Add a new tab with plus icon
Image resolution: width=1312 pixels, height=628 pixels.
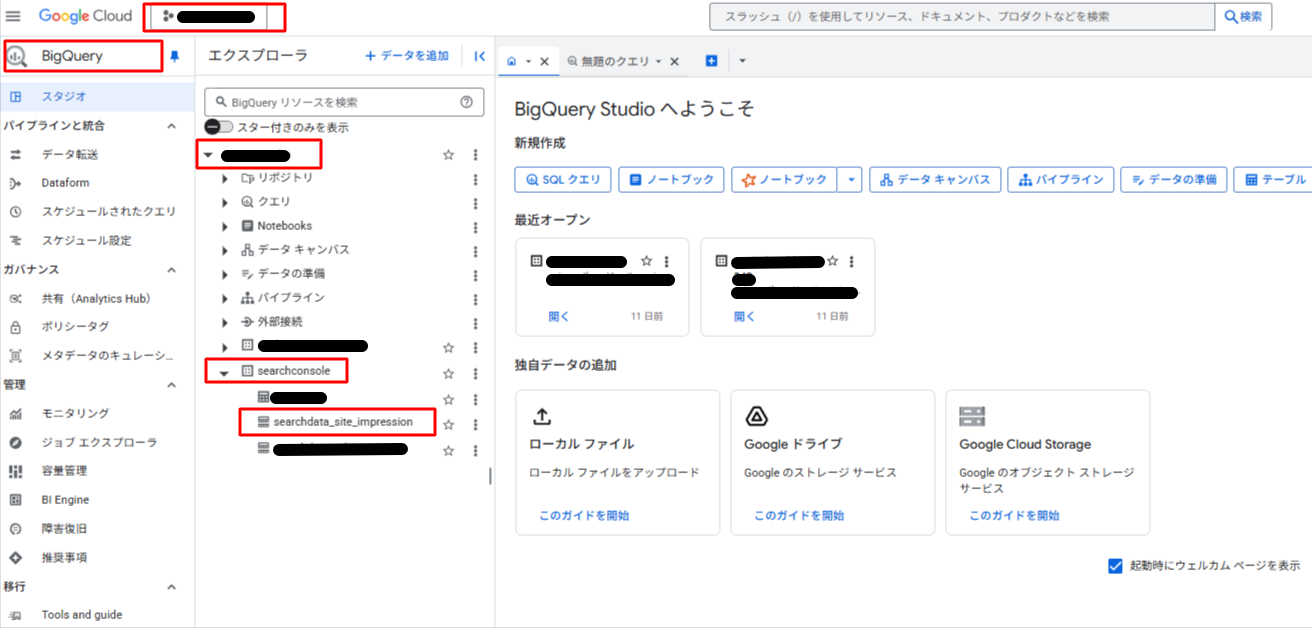(712, 61)
